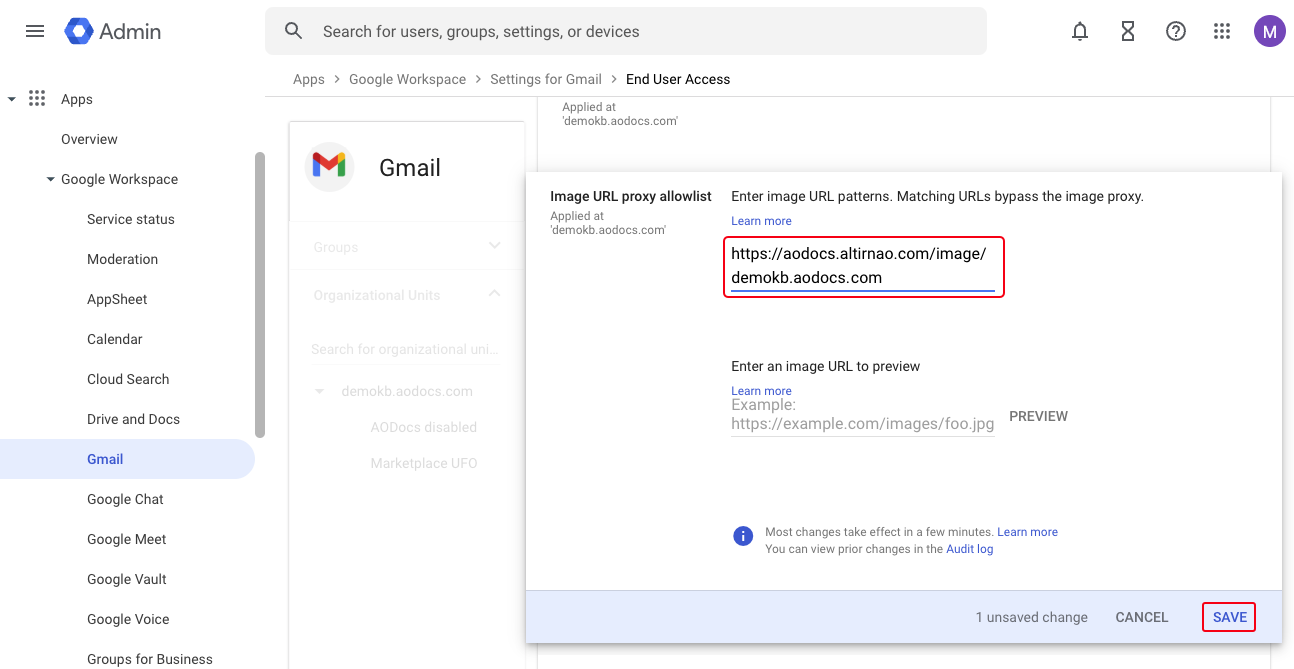The height and width of the screenshot is (669, 1294).
Task: Click the PREVIEW button
Action: tap(1038, 416)
